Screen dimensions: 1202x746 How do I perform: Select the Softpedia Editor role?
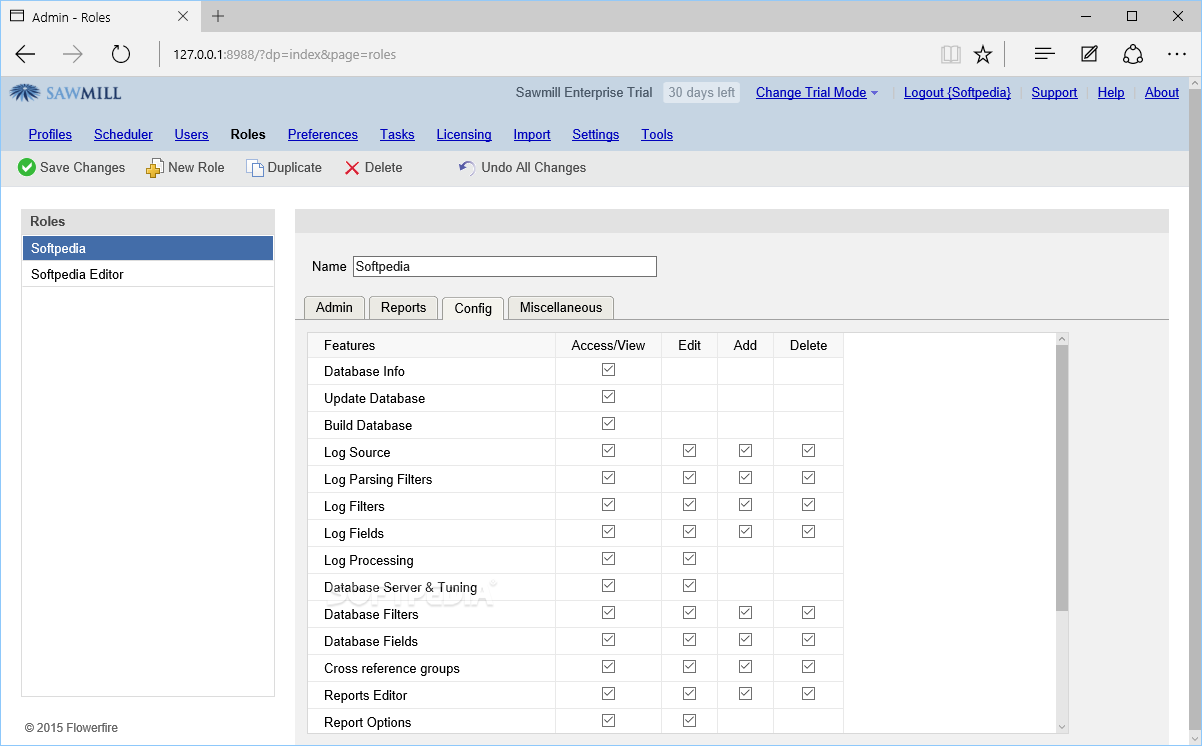[148, 274]
